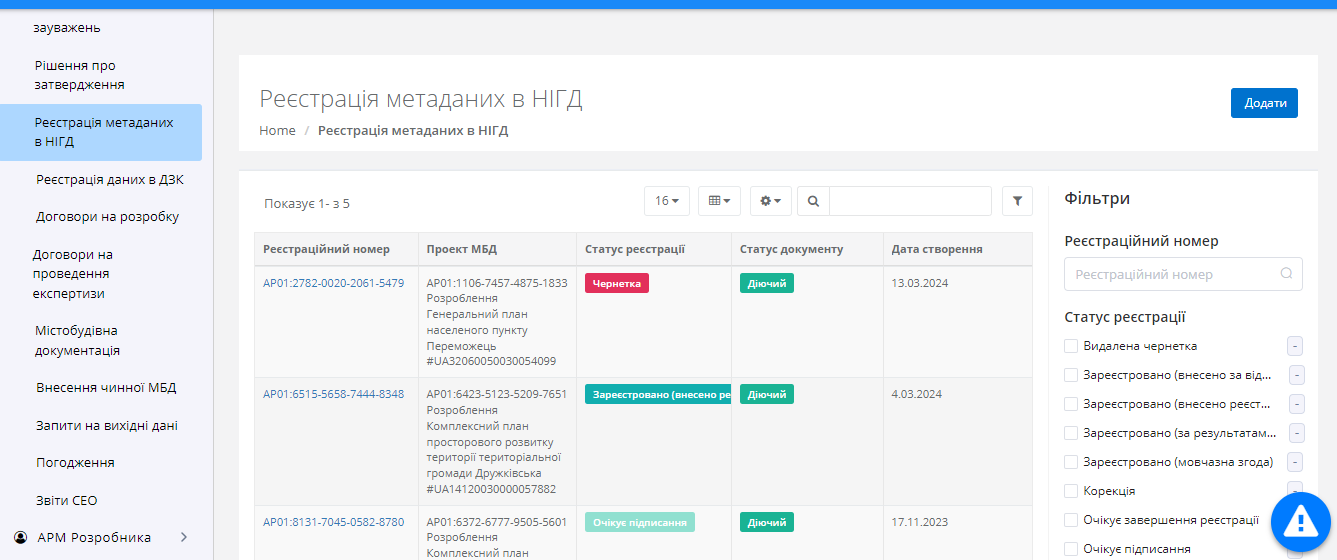Open the rows-per-page 16 dropdown

click(x=666, y=201)
